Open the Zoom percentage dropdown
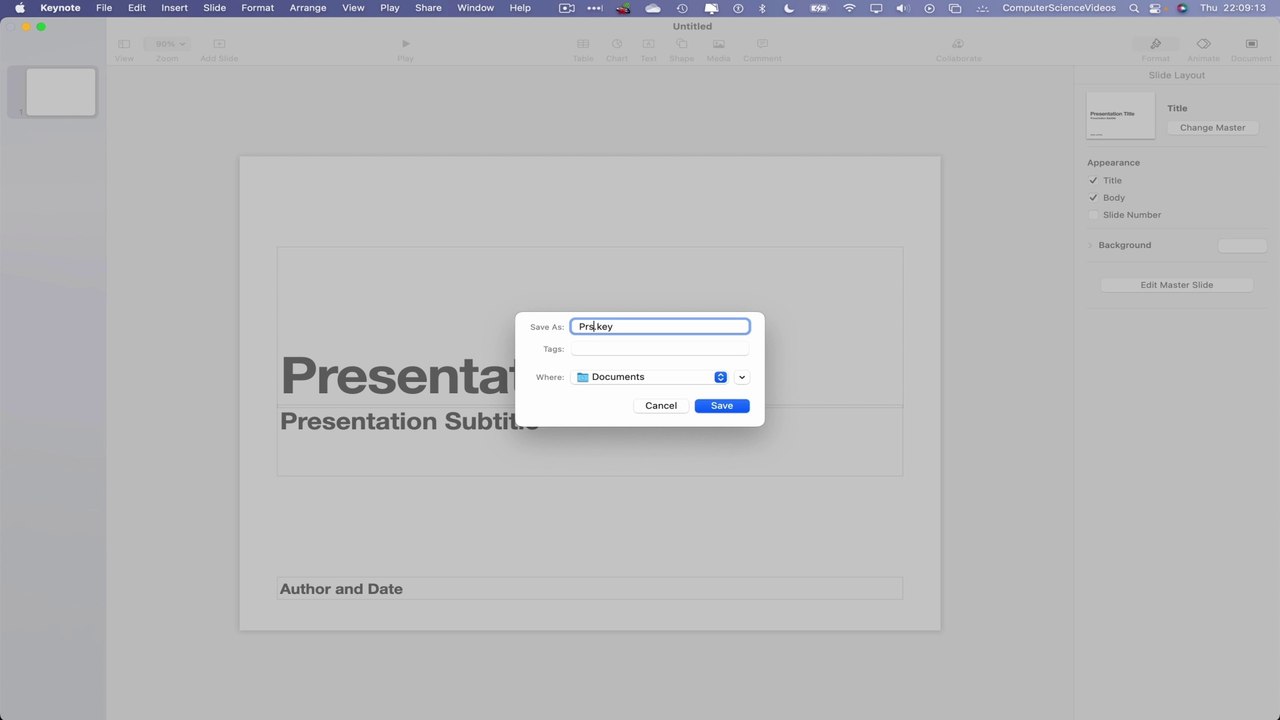1280x720 pixels. point(167,44)
